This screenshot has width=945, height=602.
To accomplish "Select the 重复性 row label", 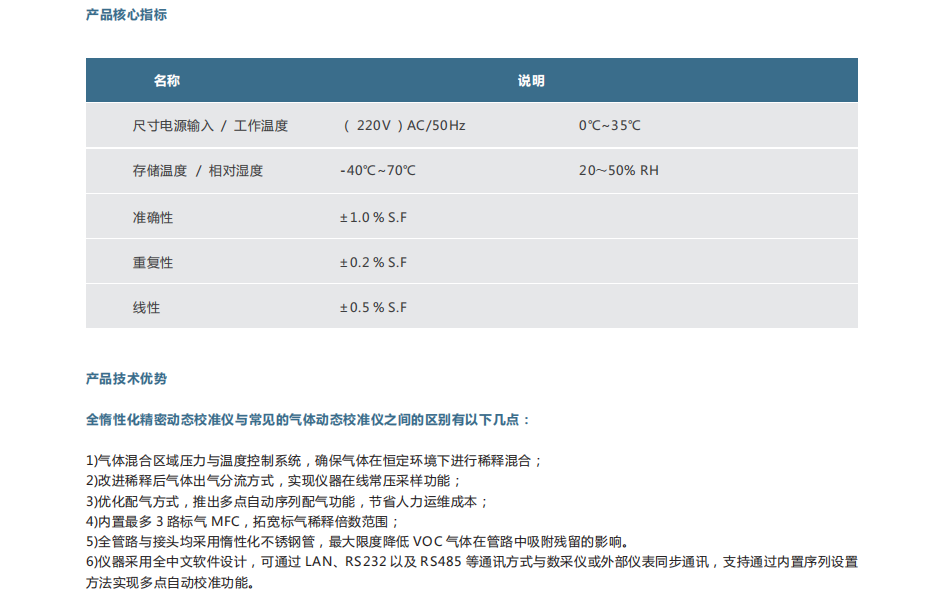I will (152, 262).
